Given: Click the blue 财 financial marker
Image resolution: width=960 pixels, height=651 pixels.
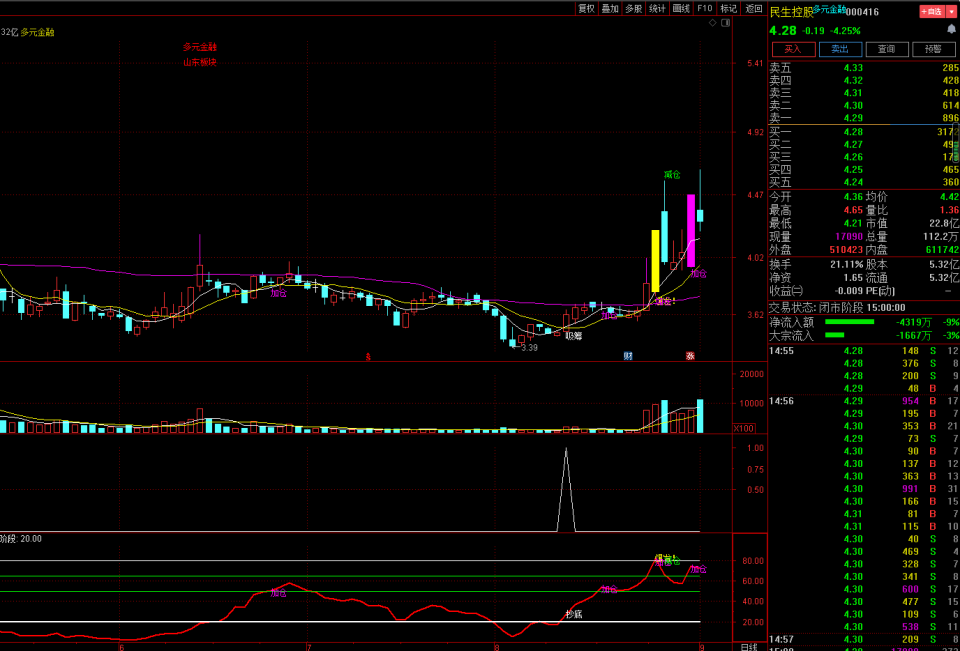Looking at the screenshot, I should pos(628,356).
